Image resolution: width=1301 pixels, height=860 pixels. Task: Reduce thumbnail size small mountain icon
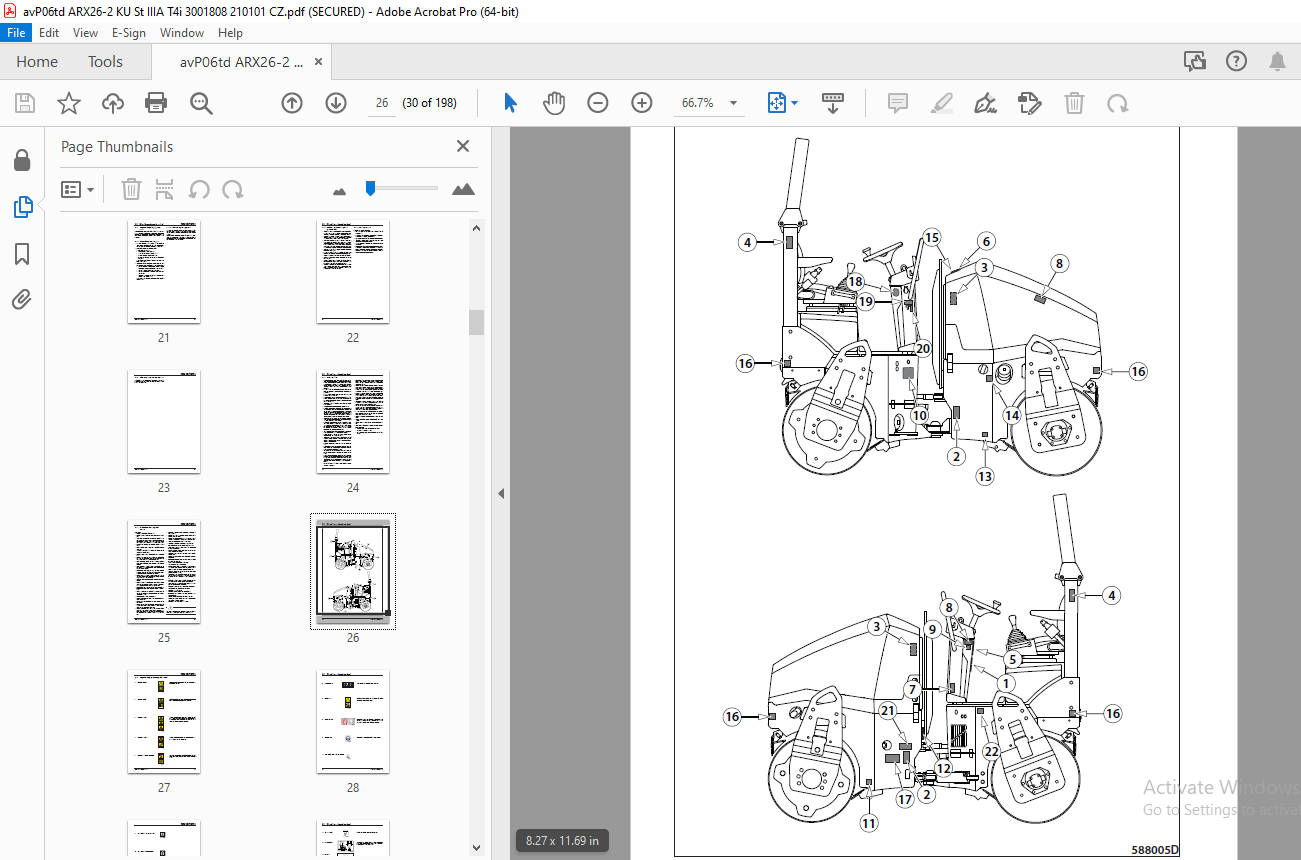(x=339, y=190)
